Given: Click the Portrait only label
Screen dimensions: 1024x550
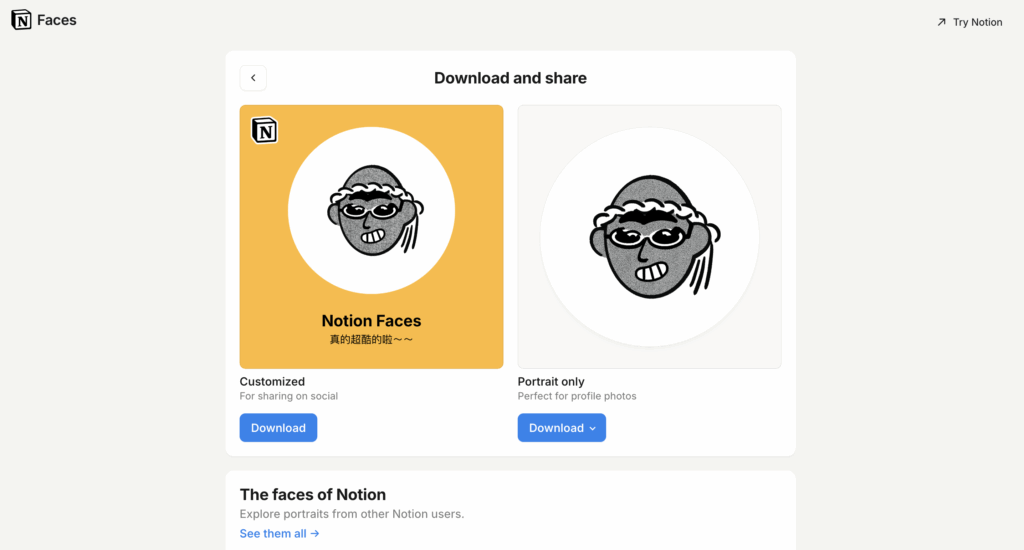Looking at the screenshot, I should (x=551, y=382).
